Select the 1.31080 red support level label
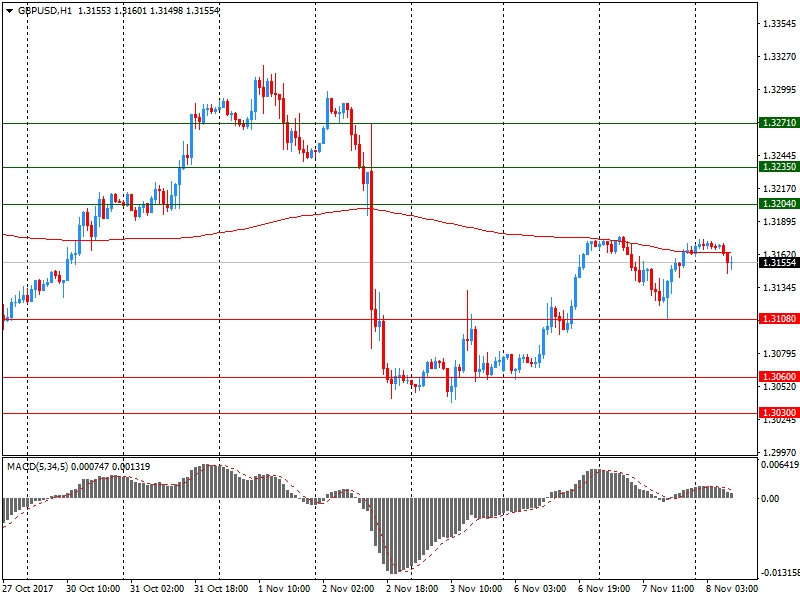 [779, 319]
